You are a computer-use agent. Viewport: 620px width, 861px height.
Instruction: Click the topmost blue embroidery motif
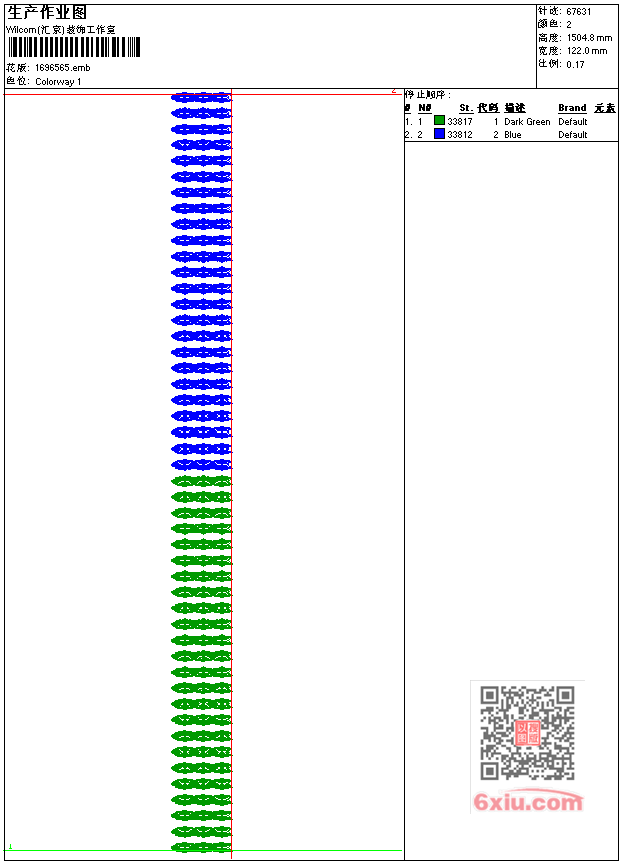(202, 98)
